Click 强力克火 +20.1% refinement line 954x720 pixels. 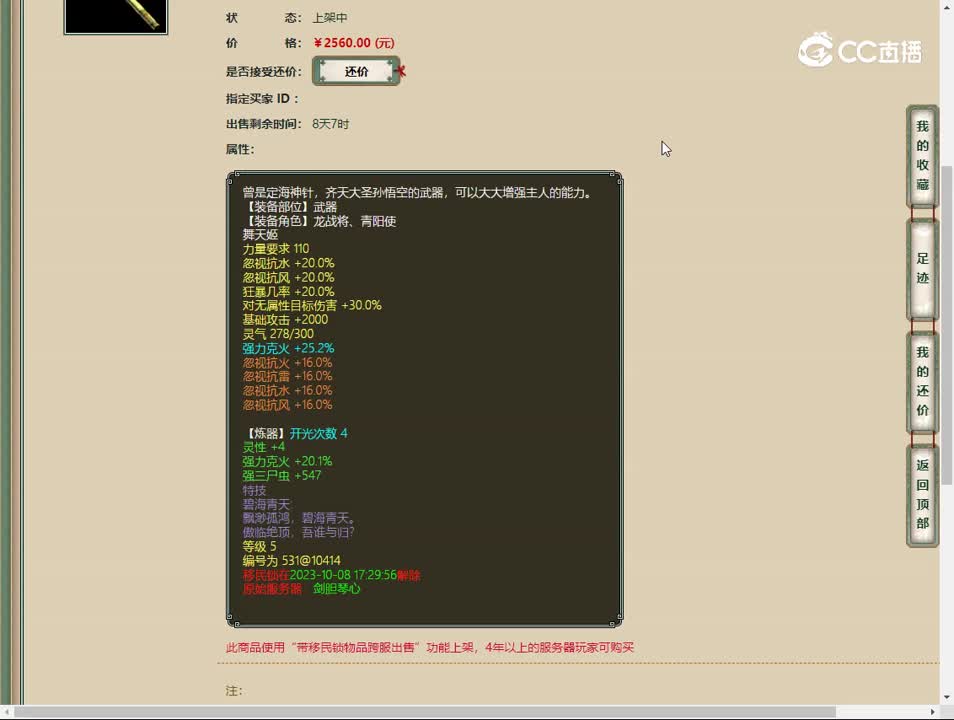point(287,461)
